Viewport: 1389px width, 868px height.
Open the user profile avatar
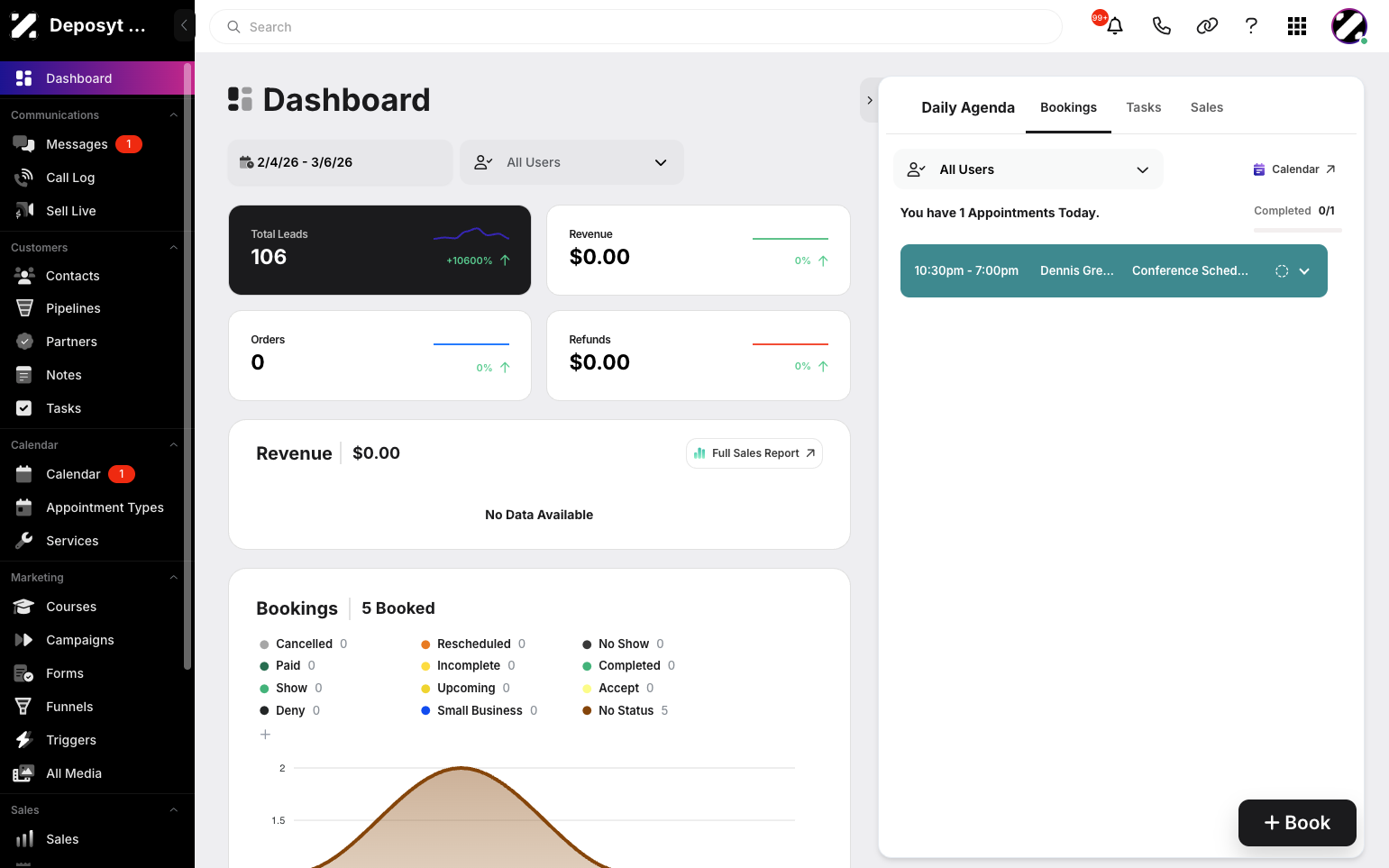[1349, 26]
